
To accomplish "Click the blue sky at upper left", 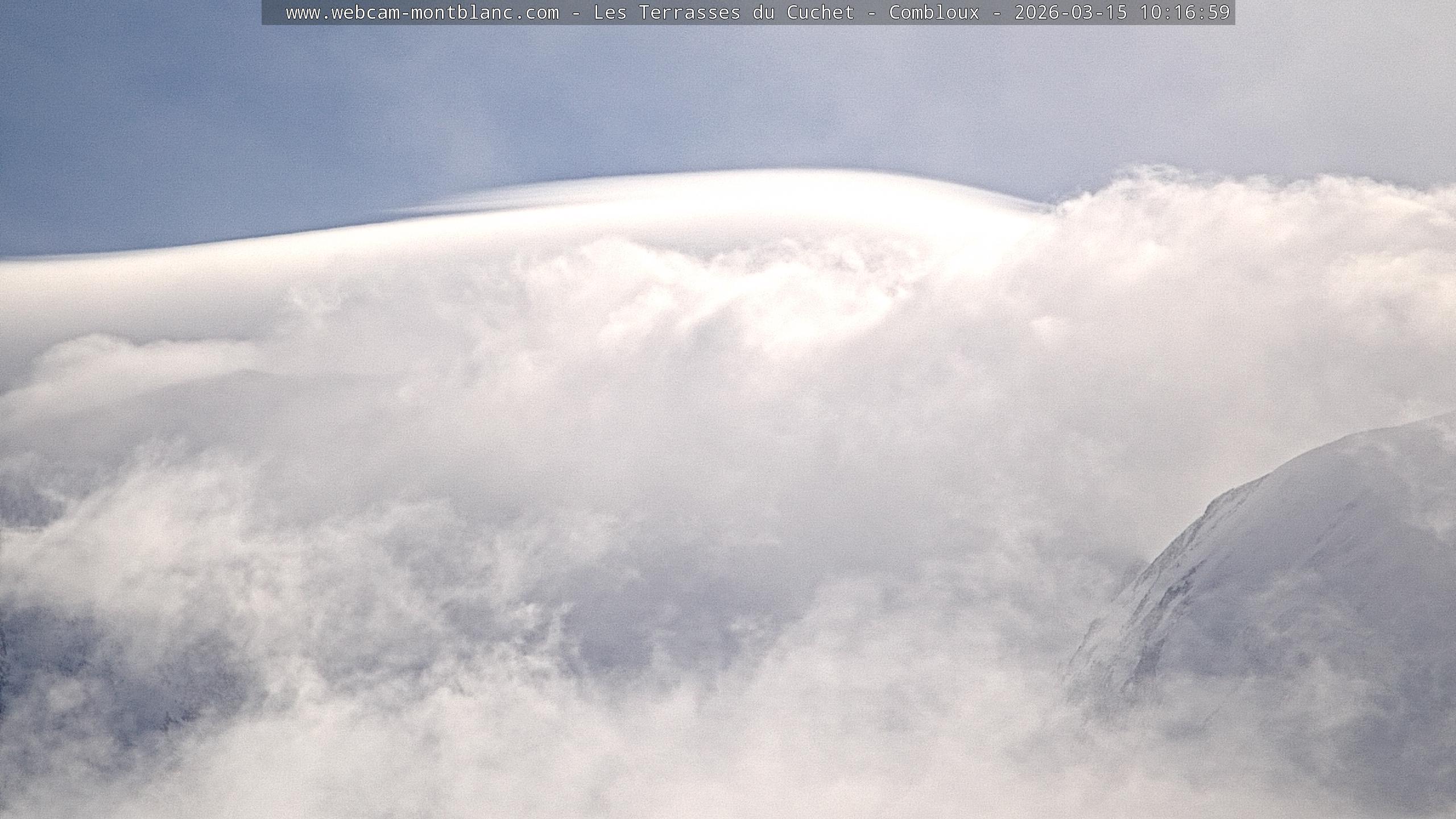I will [x=171, y=114].
